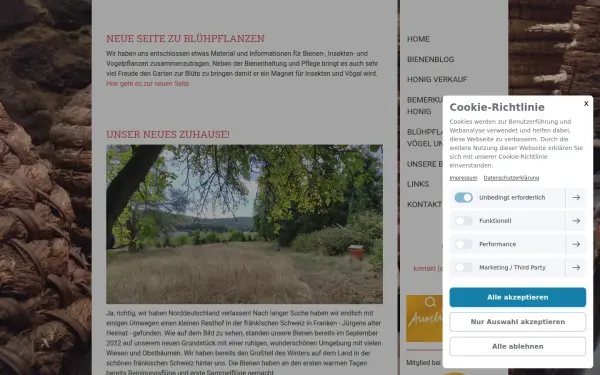Expand Performance details arrow
The width and height of the screenshot is (600, 375).
click(x=576, y=244)
